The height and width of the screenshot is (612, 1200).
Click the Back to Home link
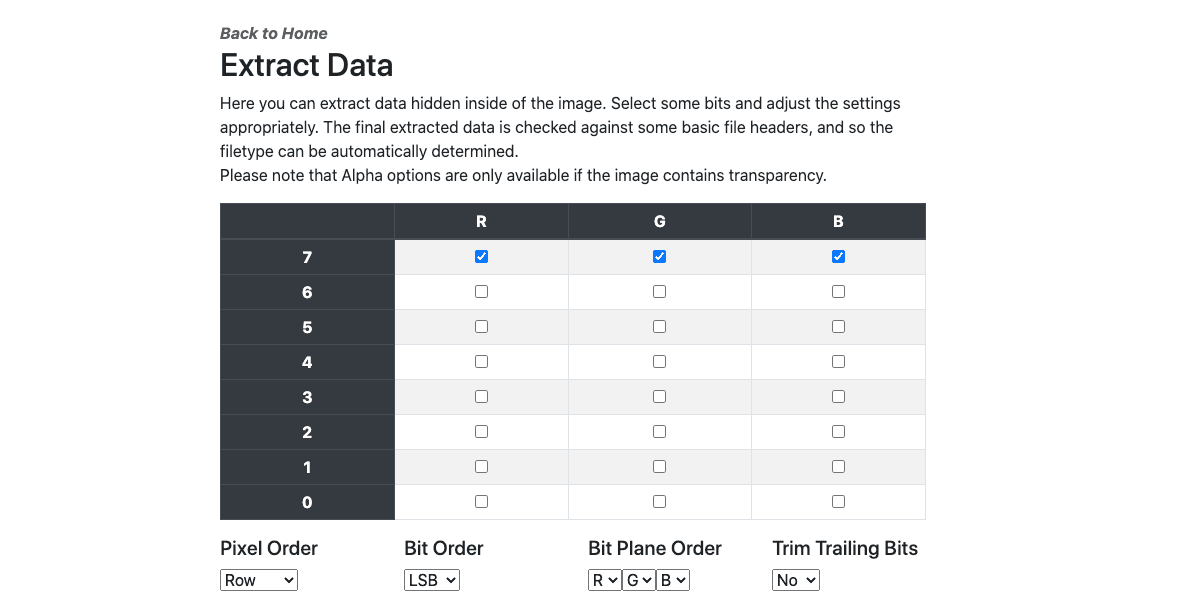[x=273, y=33]
